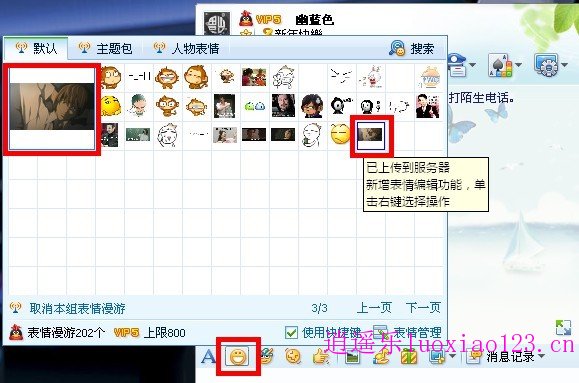Screen dimensions: 579x383
Task: Insert the girl with flower hairpin emoticon
Action: click(x=312, y=106)
